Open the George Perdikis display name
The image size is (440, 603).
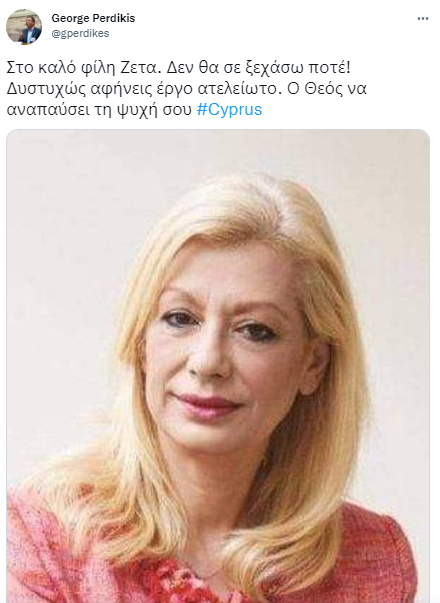pos(93,18)
